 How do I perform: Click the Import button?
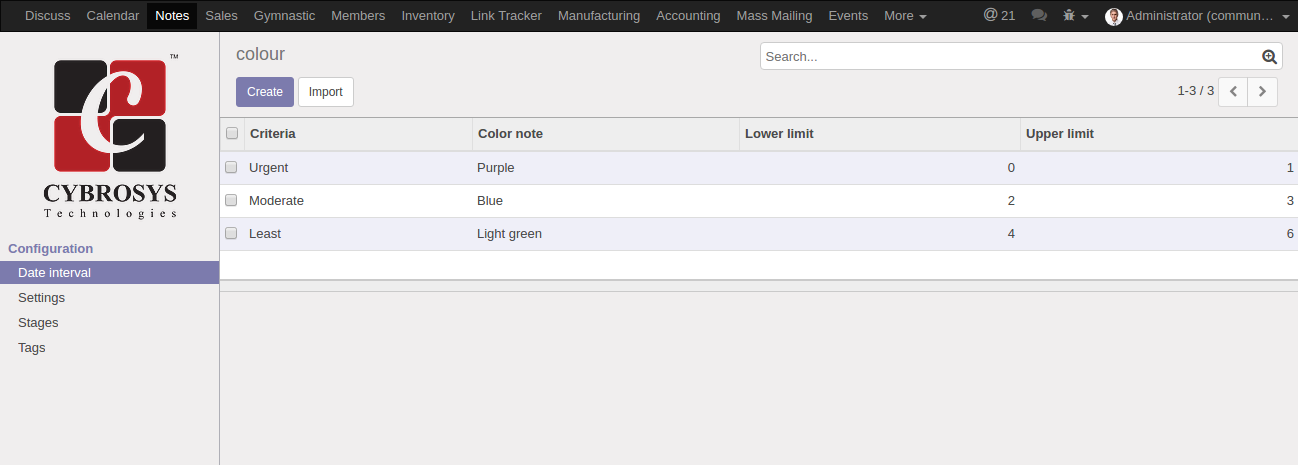pyautogui.click(x=326, y=92)
